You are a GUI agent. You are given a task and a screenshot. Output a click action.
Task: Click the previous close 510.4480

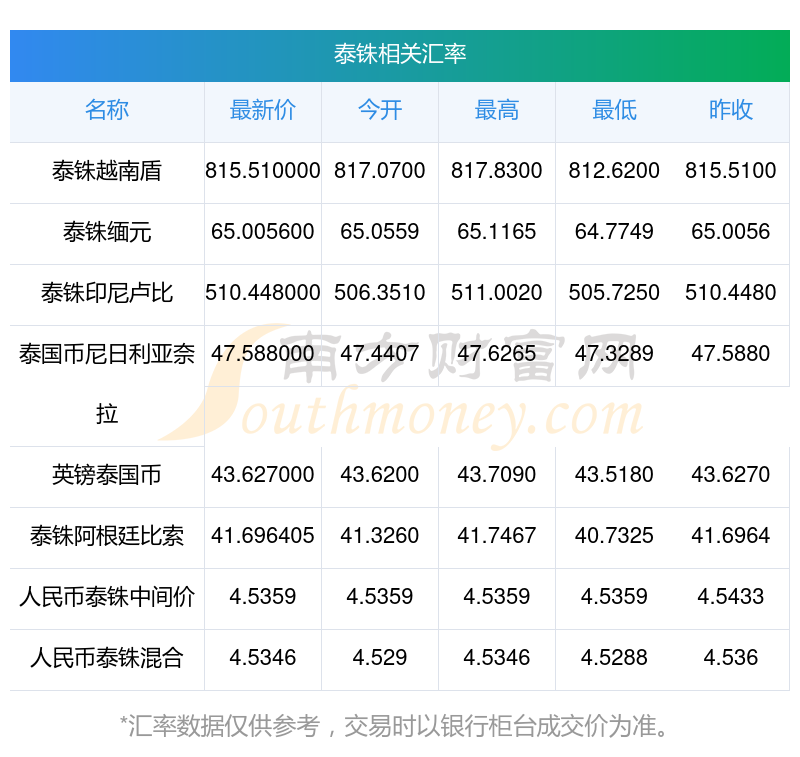point(731,293)
